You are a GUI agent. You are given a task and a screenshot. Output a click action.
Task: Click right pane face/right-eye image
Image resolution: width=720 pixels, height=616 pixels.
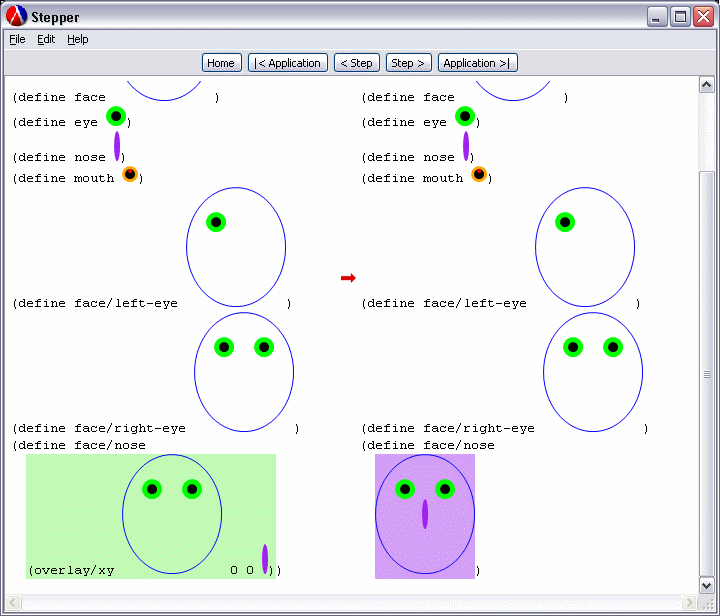pos(593,372)
